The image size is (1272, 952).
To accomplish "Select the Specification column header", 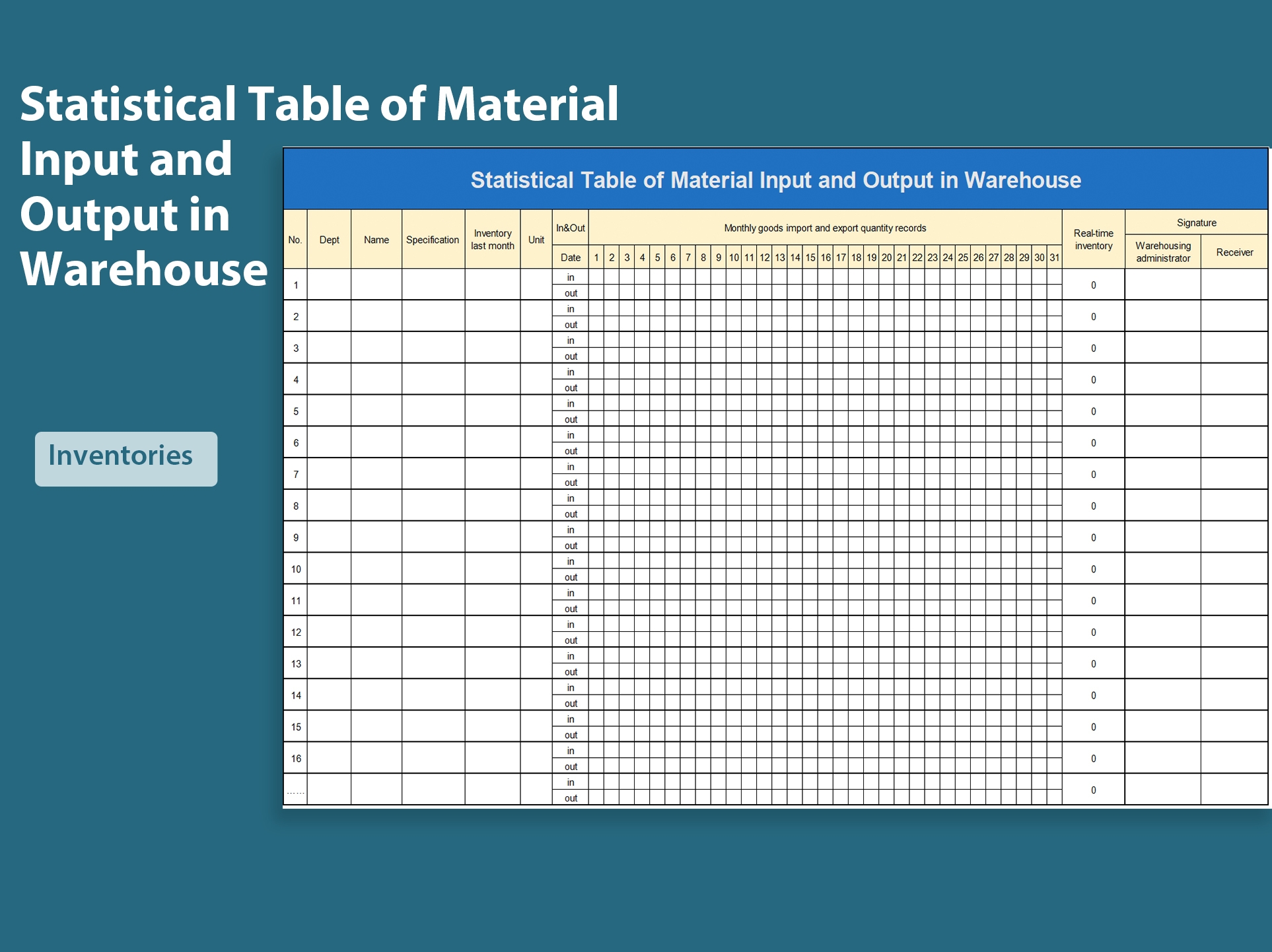I will (433, 240).
